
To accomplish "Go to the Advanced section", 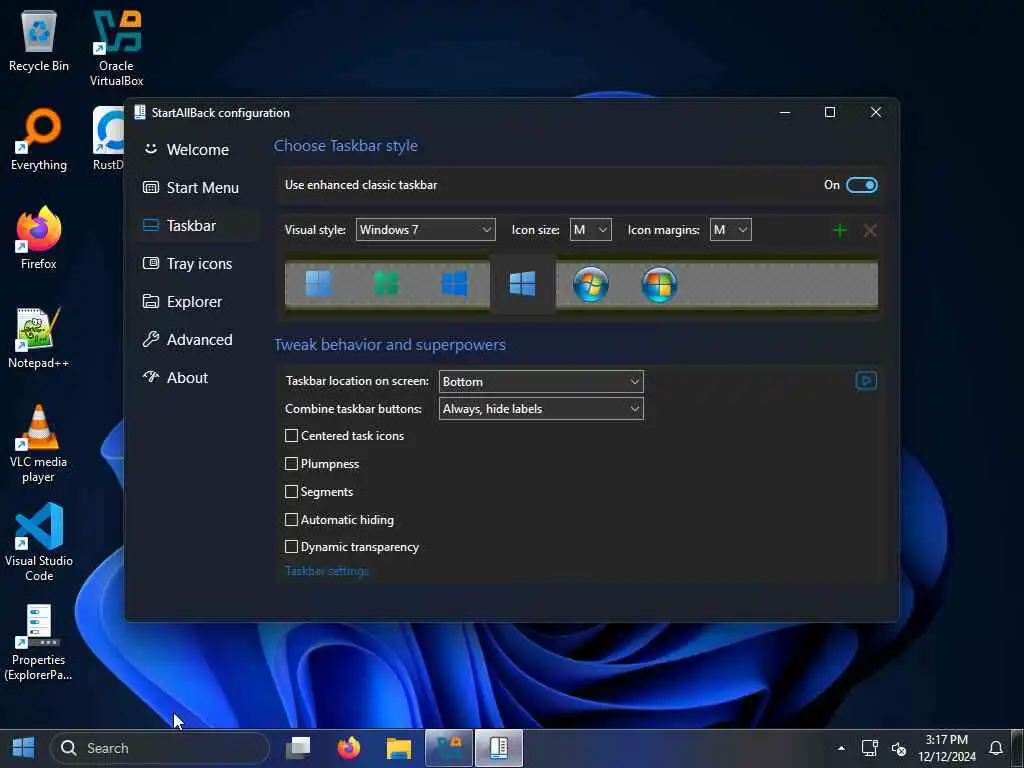I will (x=196, y=340).
